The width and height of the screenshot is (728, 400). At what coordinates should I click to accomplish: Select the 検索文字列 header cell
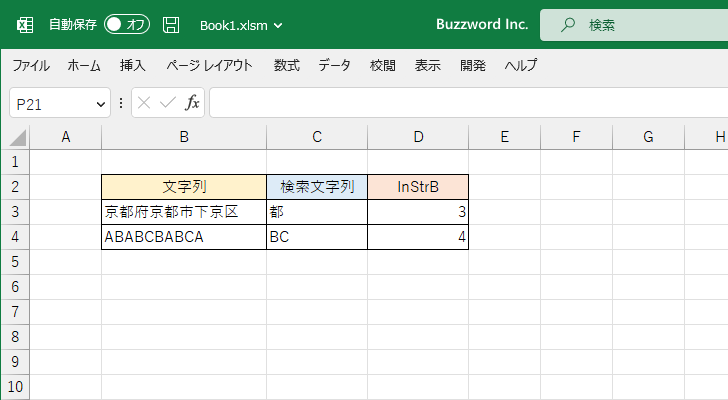[317, 187]
